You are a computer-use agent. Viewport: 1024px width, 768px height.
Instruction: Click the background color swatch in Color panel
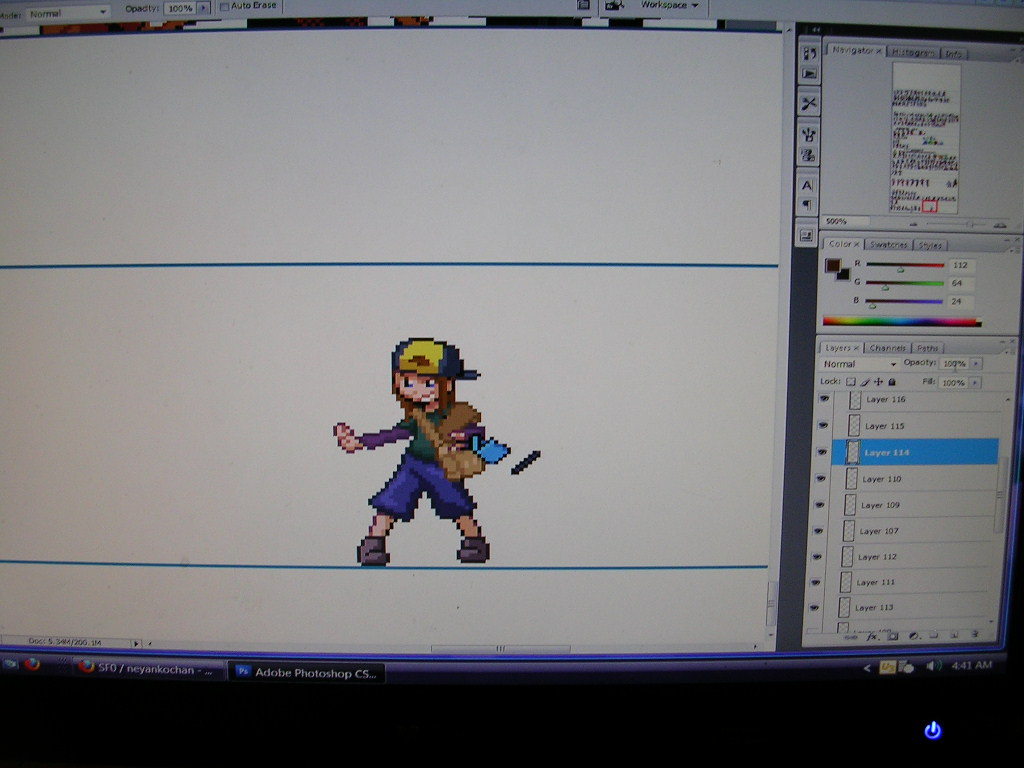coord(843,274)
